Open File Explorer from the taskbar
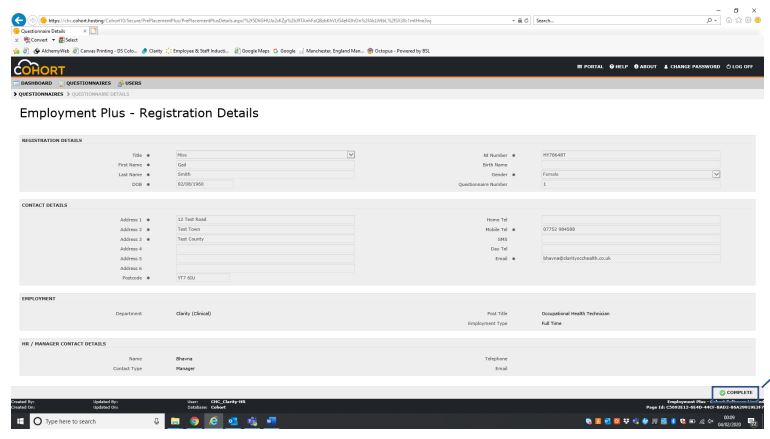 point(175,421)
